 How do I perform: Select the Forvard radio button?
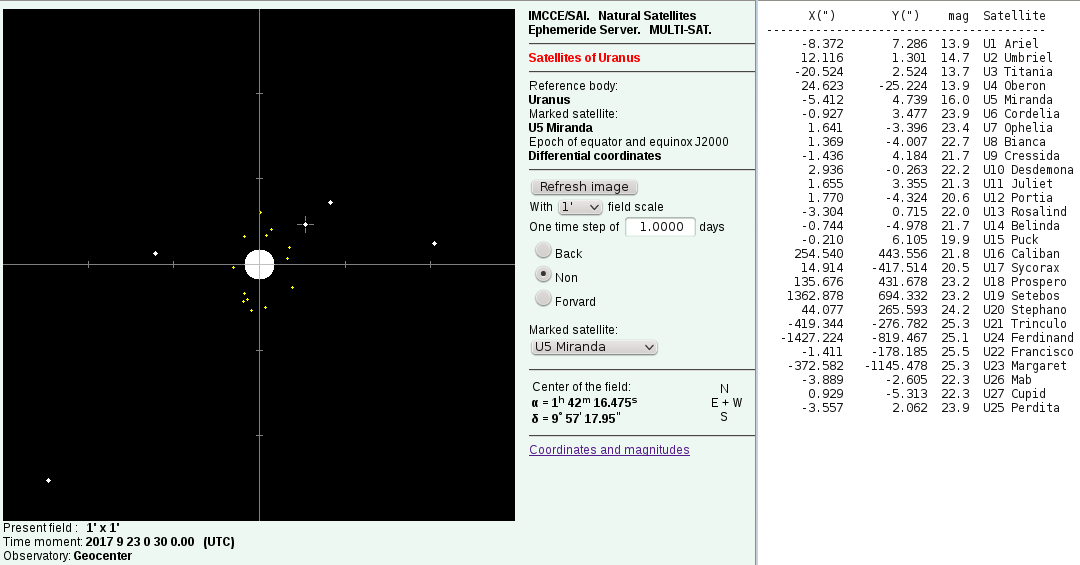coord(543,298)
